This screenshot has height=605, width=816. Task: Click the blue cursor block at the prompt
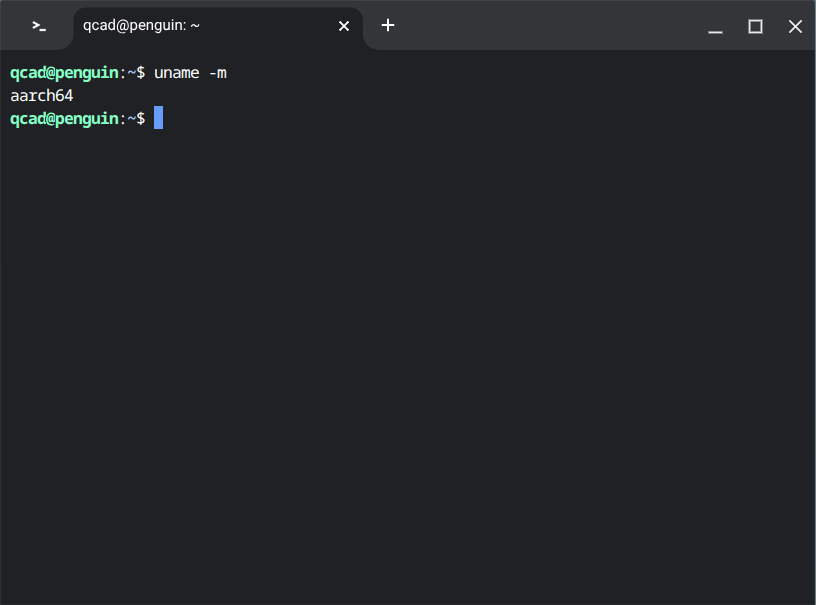(x=158, y=118)
